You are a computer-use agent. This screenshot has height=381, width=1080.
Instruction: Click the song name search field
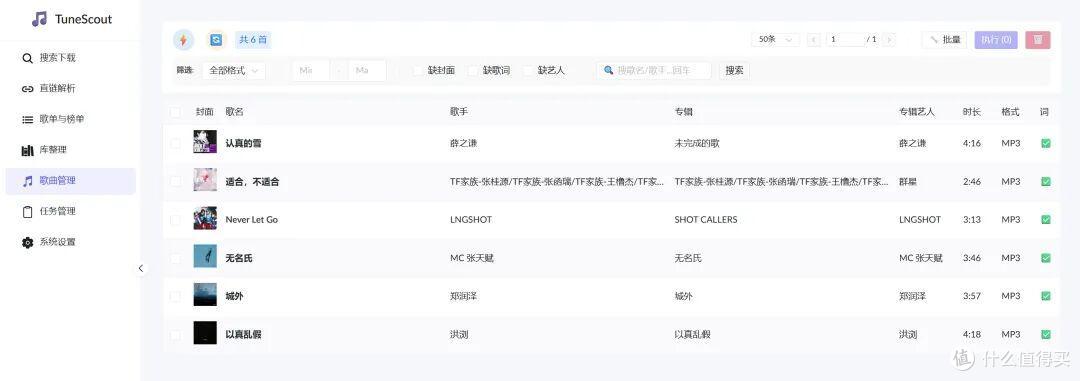[654, 70]
